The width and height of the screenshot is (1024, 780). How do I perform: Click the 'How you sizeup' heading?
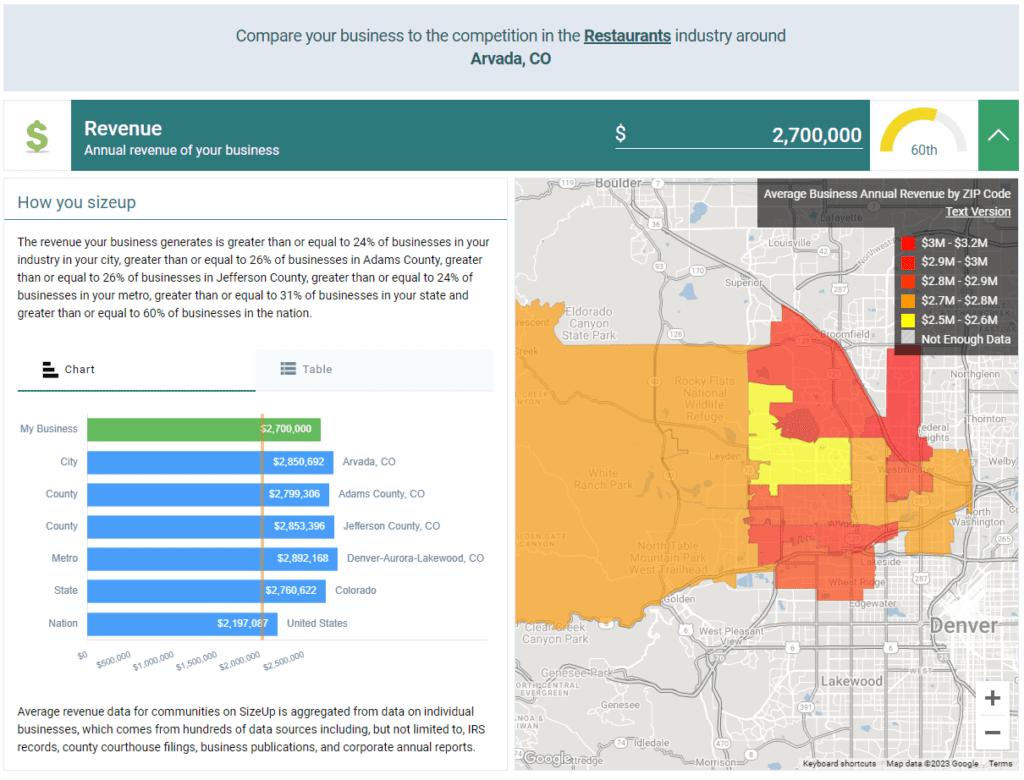pos(76,203)
